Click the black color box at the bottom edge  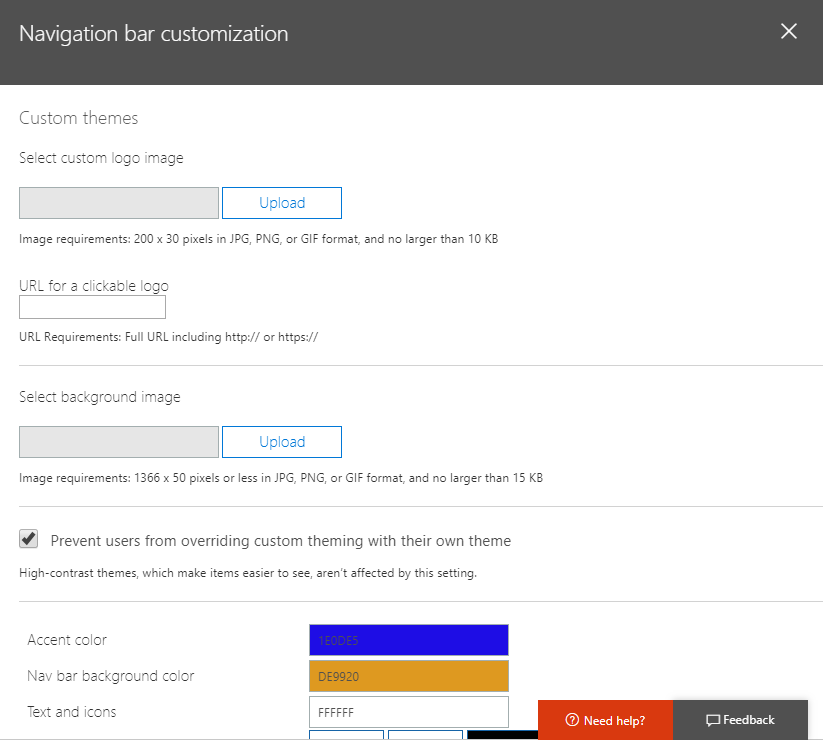(x=502, y=735)
